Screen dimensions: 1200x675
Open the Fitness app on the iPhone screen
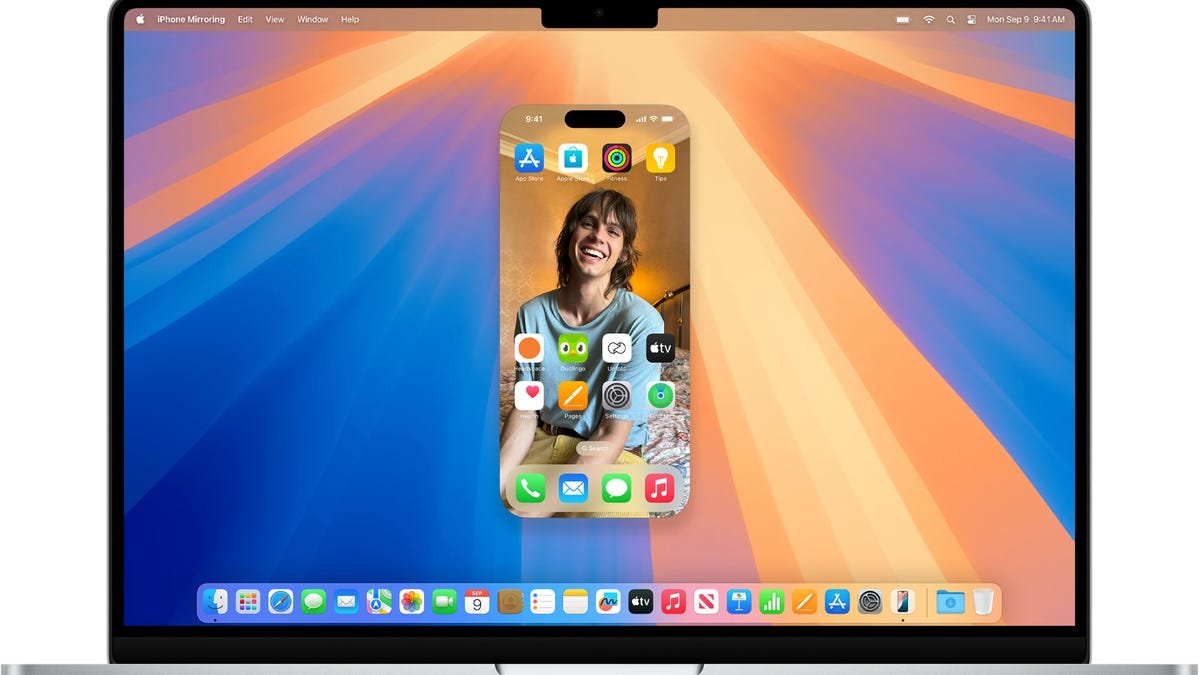pyautogui.click(x=617, y=158)
